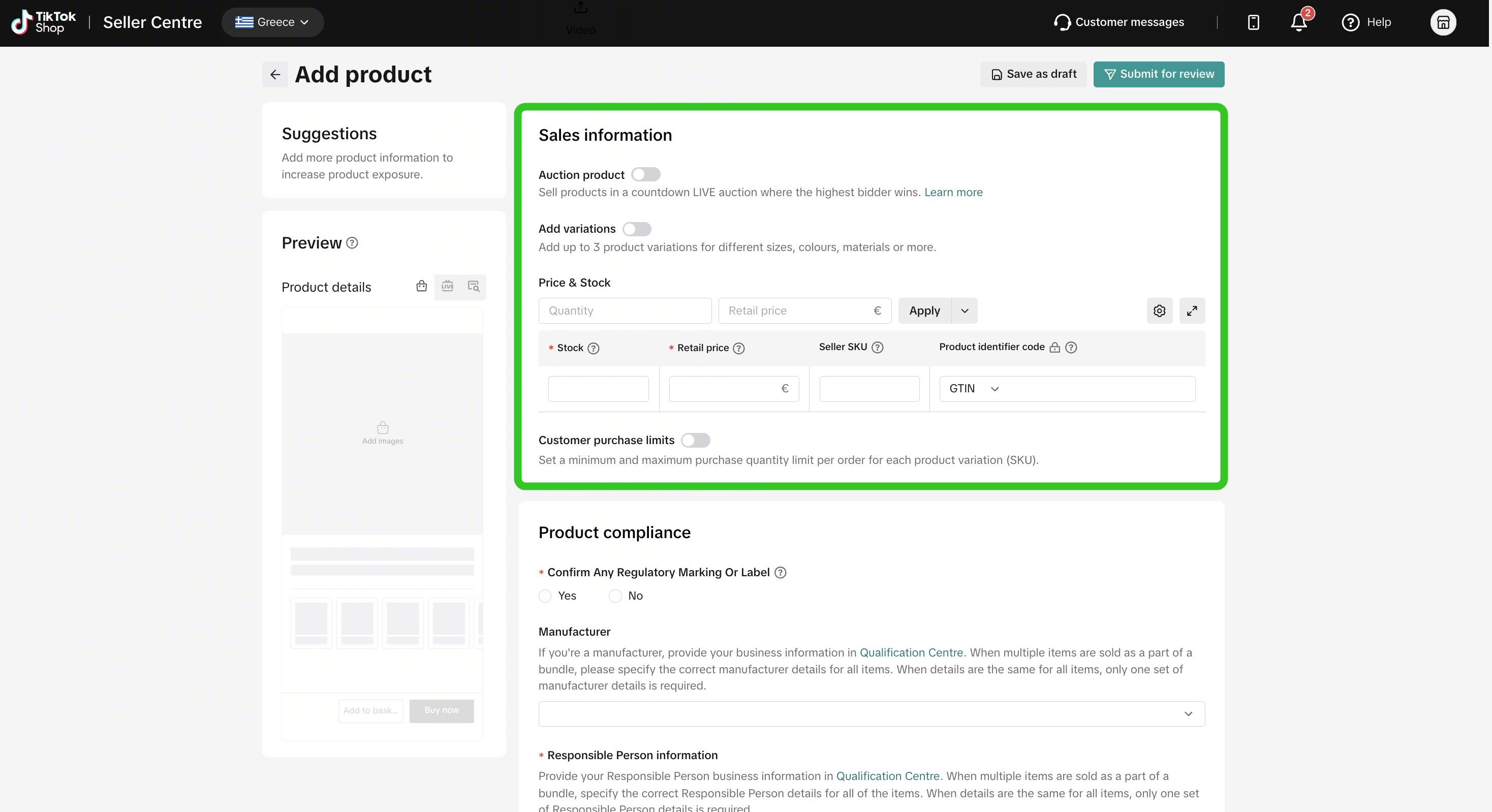The image size is (1492, 812).
Task: Click the Sales information heading
Action: (605, 136)
